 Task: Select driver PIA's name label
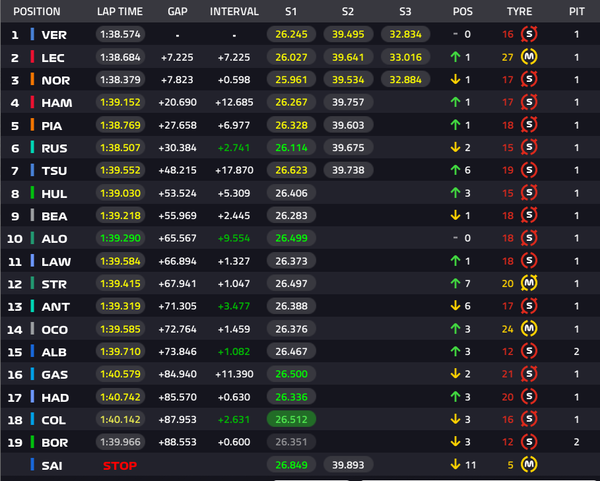[x=53, y=125]
